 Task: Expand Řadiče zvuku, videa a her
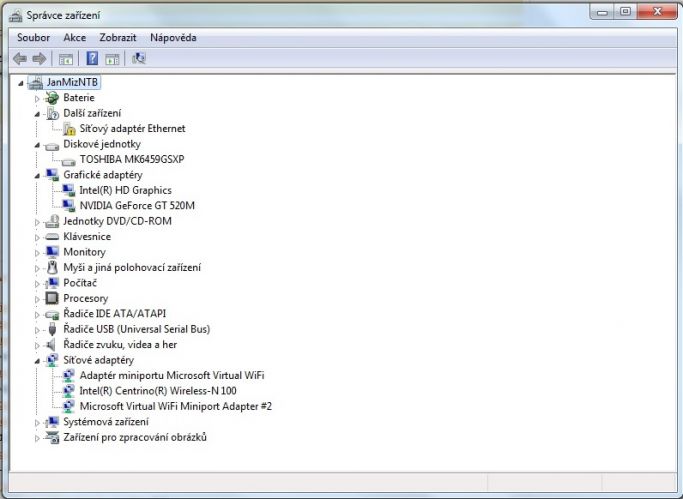pyautogui.click(x=37, y=346)
